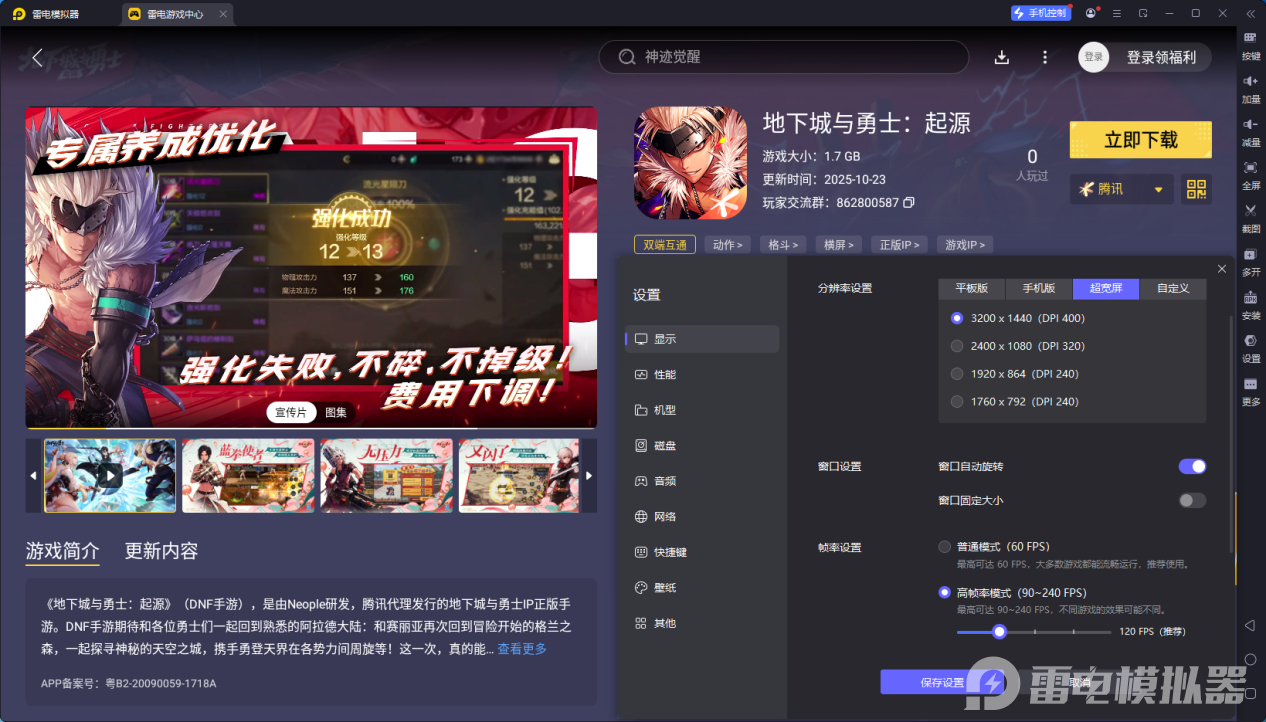Viewport: 1266px width, 722px height.
Task: Switch to 更新内容 tab
Action: 161,551
